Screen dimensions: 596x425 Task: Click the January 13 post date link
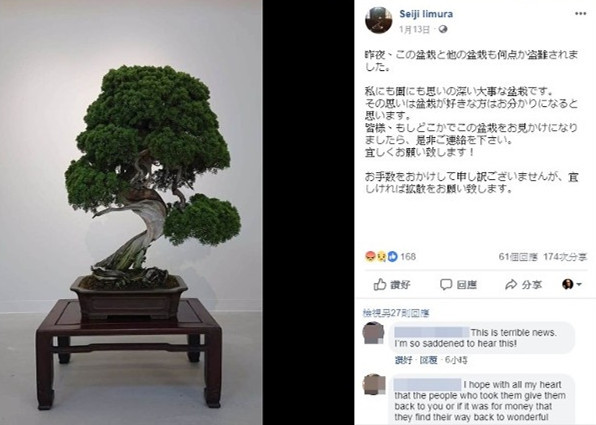click(415, 29)
